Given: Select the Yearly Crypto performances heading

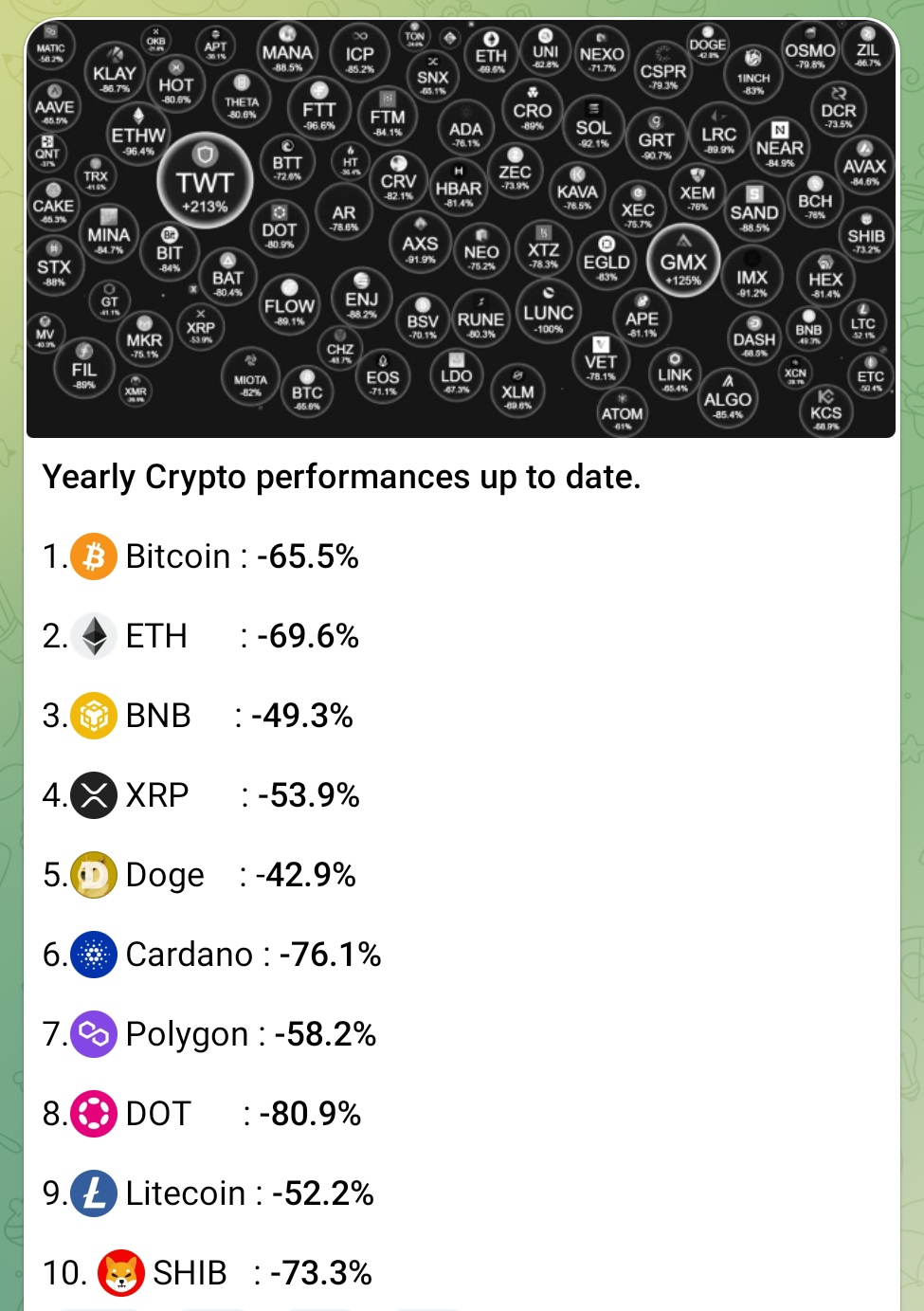Looking at the screenshot, I should [x=342, y=477].
